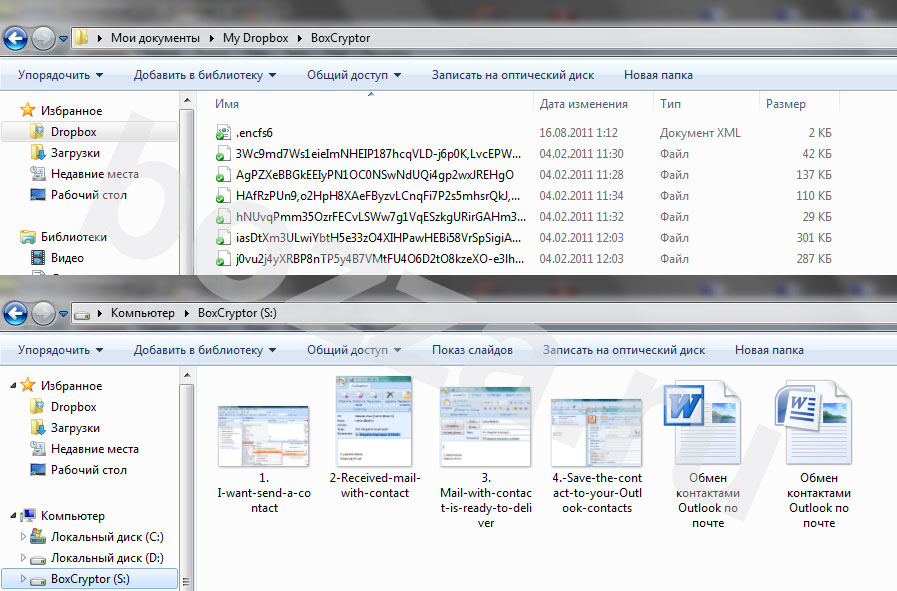Click Записать на оптический диск in lower window
Screen dimensions: 897x591
pyautogui.click(x=624, y=350)
